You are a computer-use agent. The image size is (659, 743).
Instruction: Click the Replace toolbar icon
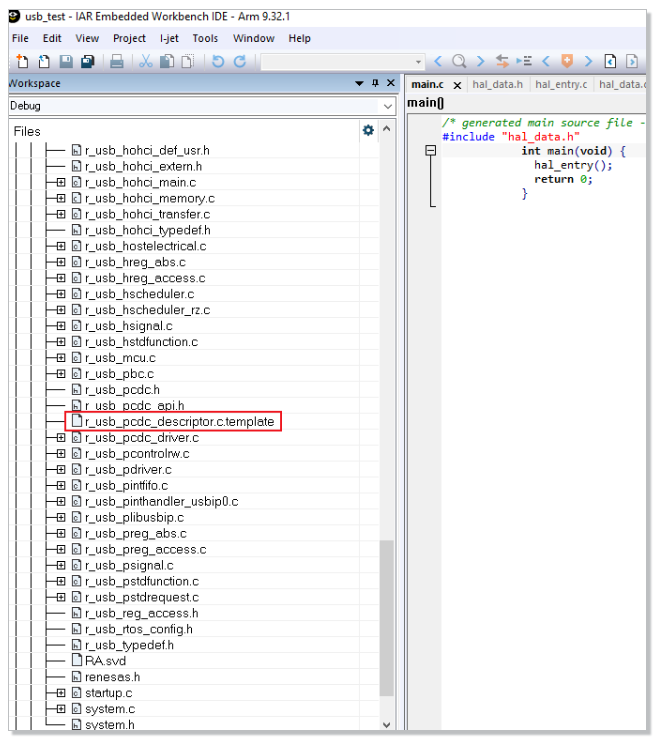[502, 62]
